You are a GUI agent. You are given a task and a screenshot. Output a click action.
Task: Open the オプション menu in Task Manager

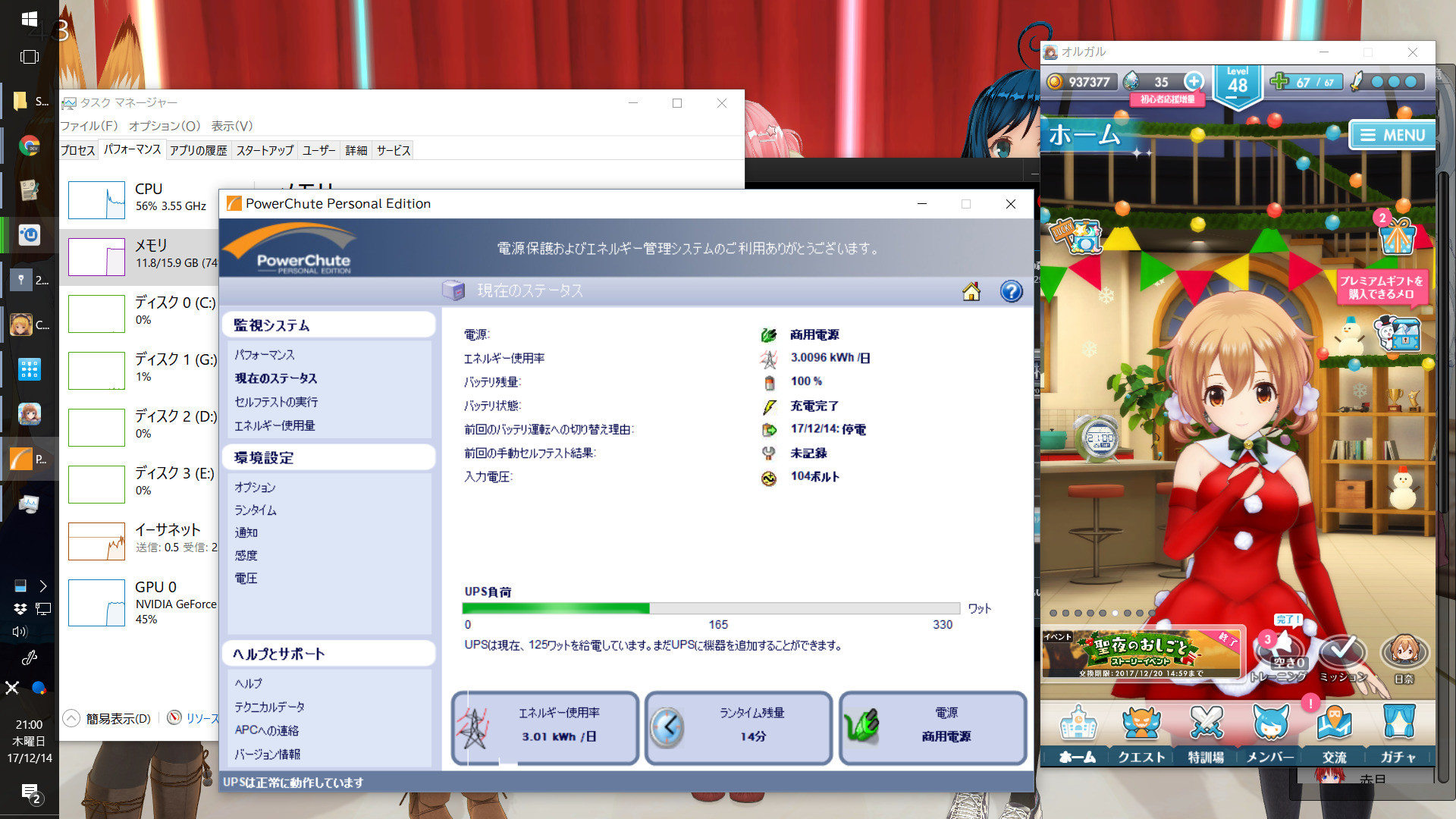click(165, 126)
